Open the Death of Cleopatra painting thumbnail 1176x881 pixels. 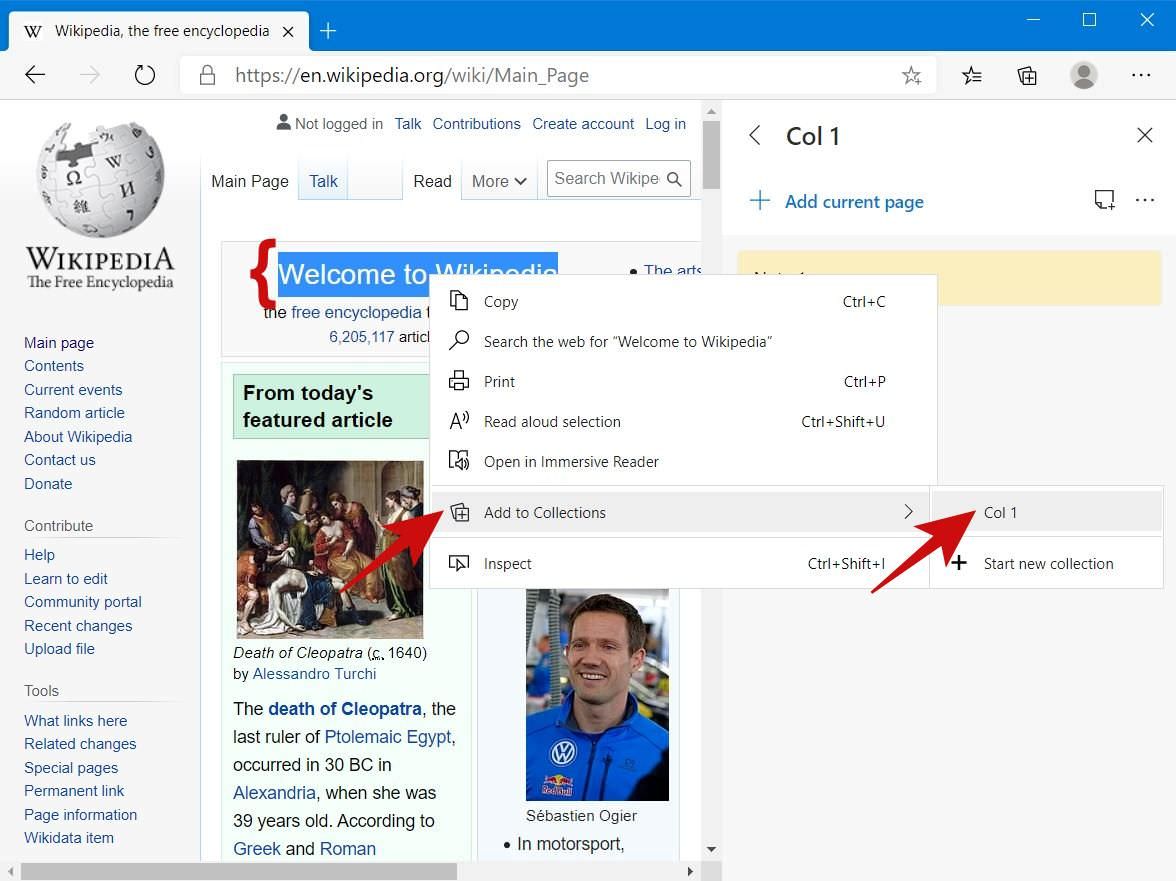[x=330, y=550]
